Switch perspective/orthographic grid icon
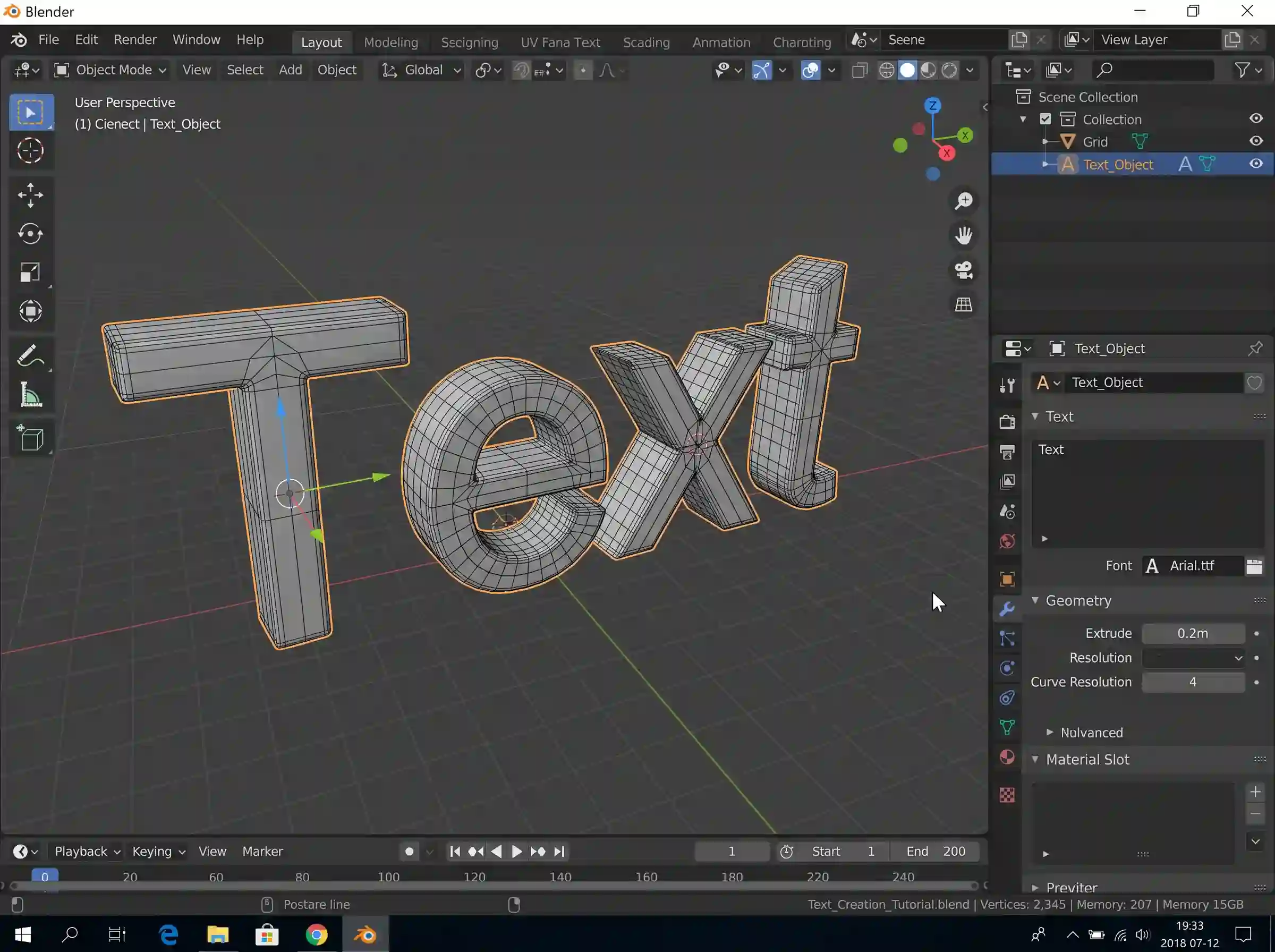Screen dimensions: 1275x952 (x=964, y=304)
